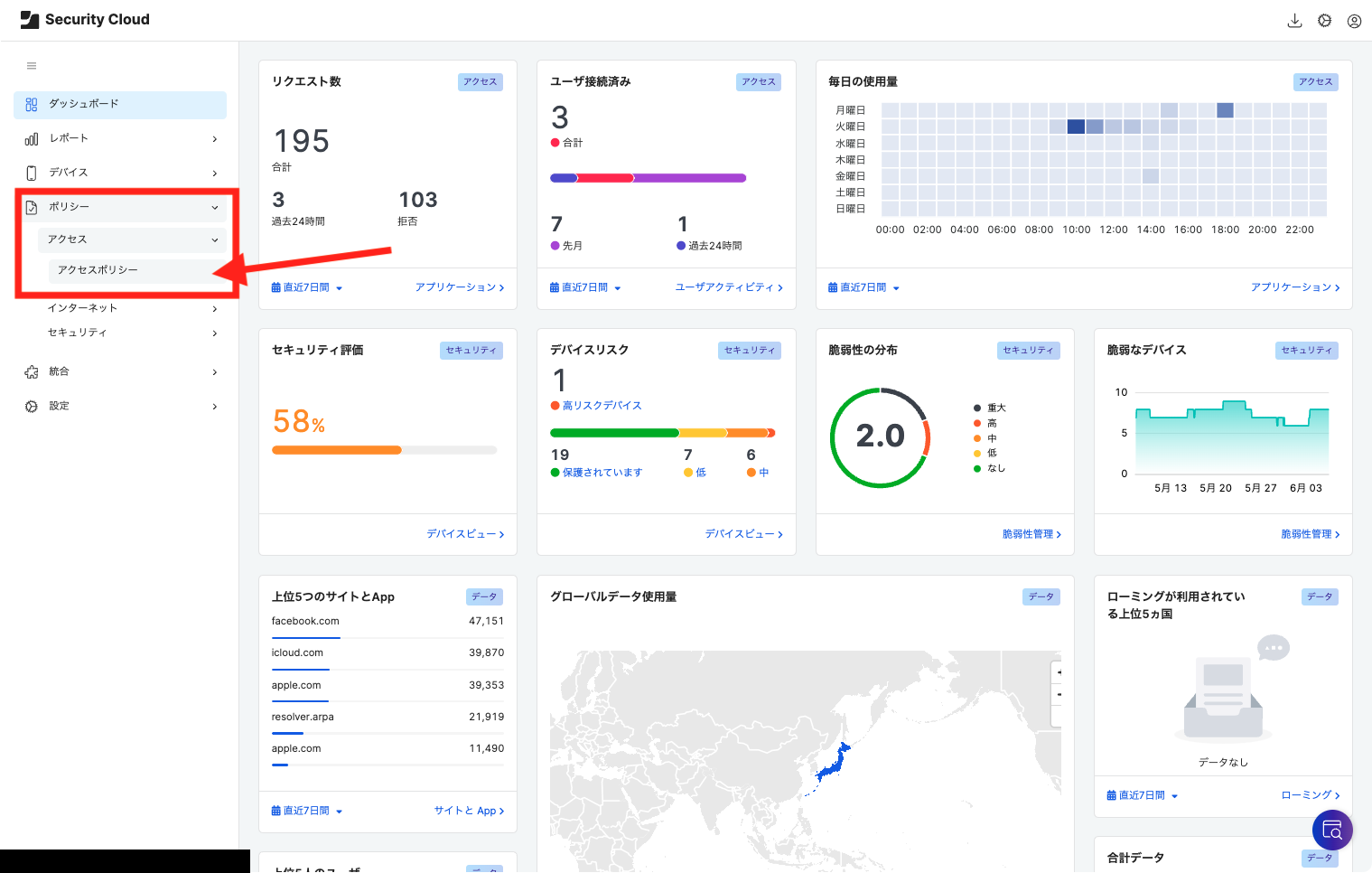
Task: Click calendar icon in Top 5 Sites card
Action: tap(276, 811)
